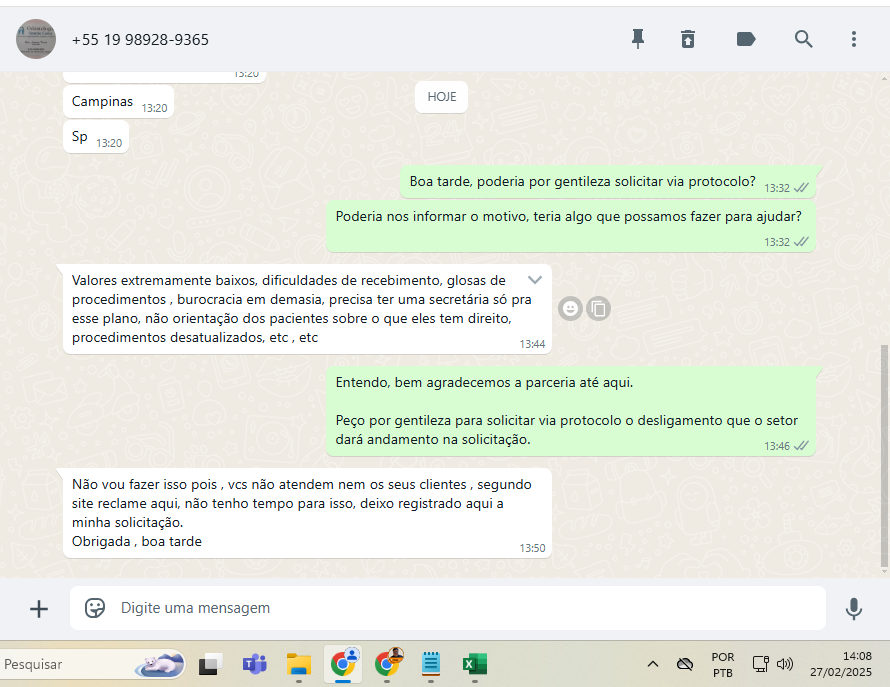Click the plus attach button

click(x=39, y=609)
